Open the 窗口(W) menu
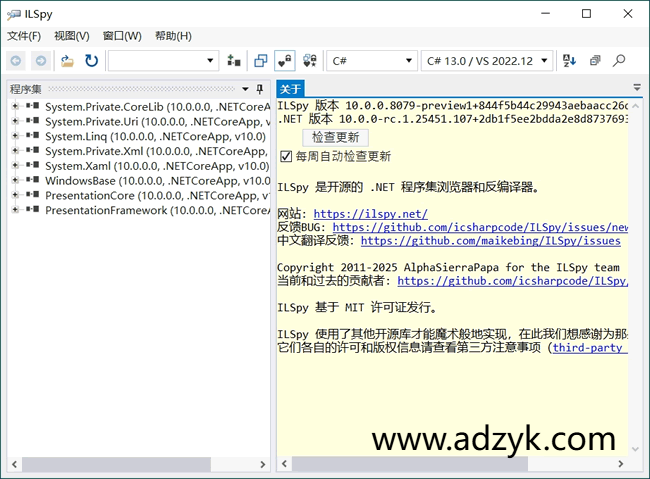The height and width of the screenshot is (479, 650). (x=122, y=36)
